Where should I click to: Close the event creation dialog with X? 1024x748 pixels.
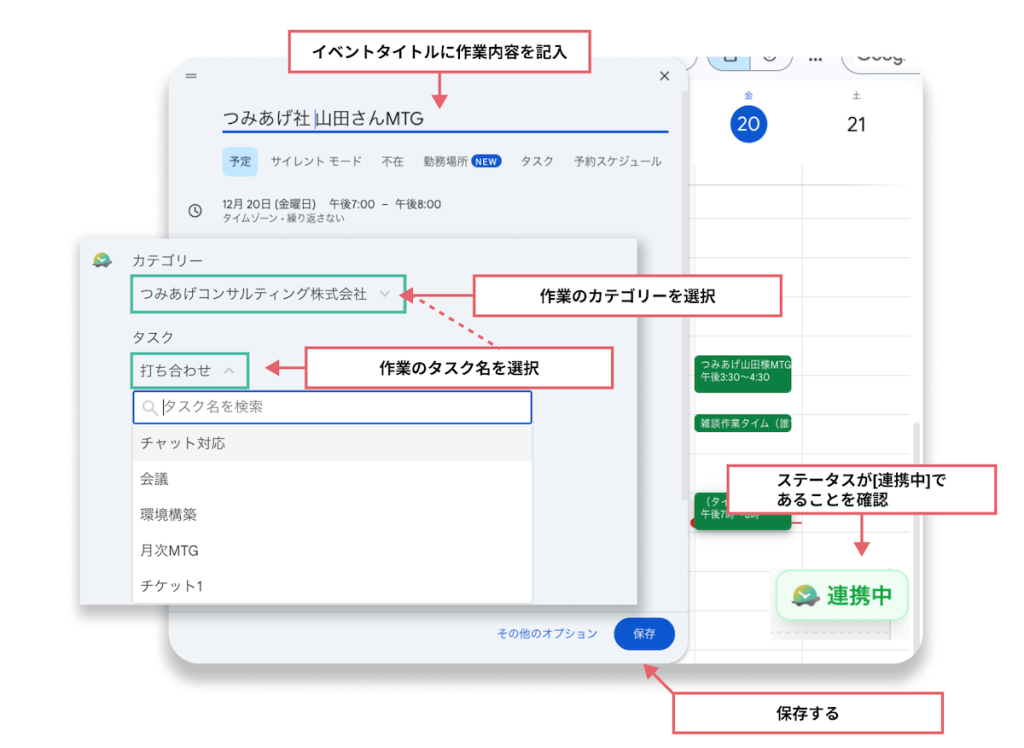664,76
